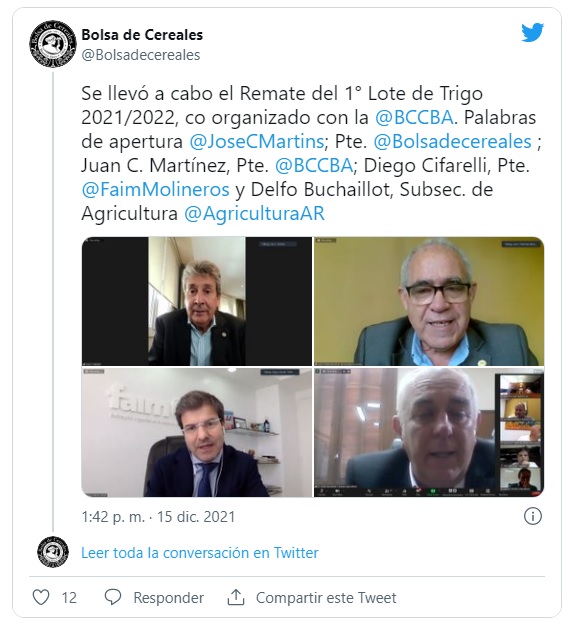The image size is (571, 627).
Task: Click the small avatar beside conversation link
Action: pos(53,552)
